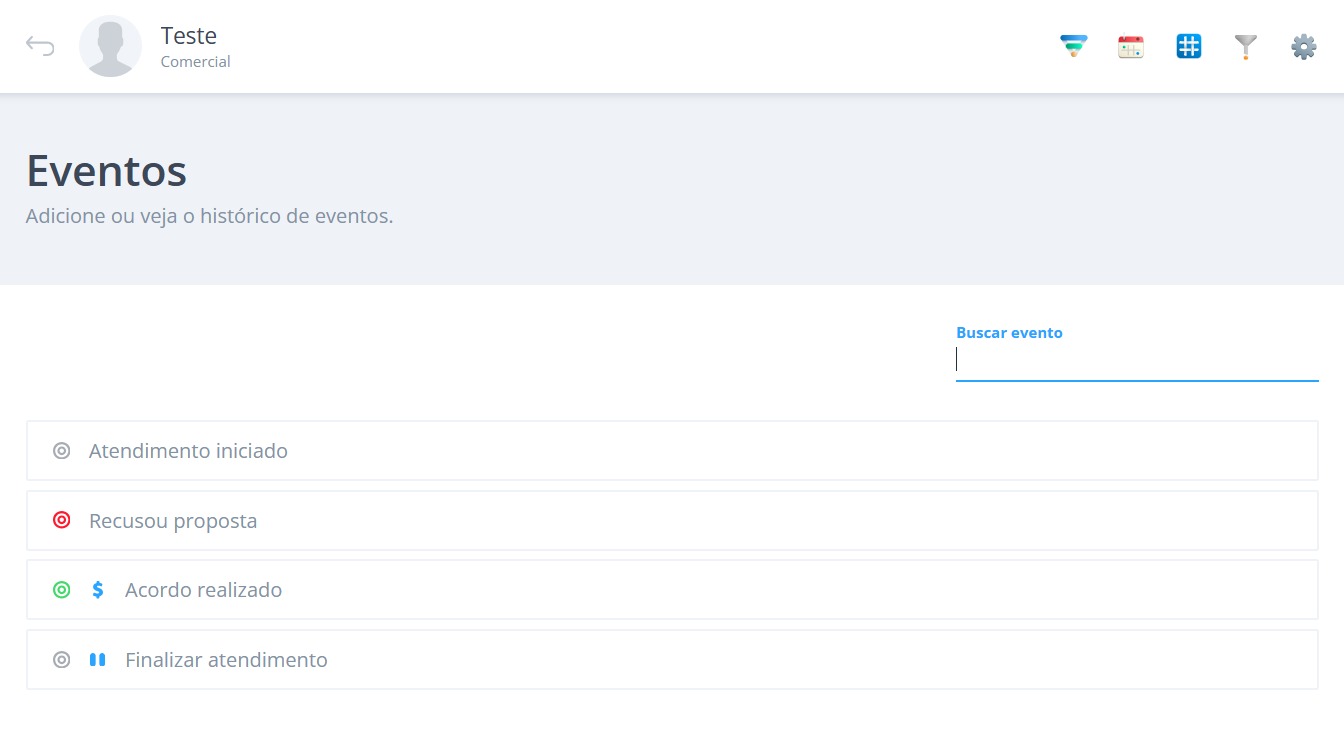Choose the Finalizar atendimento event
The image size is (1344, 732).
(672, 660)
